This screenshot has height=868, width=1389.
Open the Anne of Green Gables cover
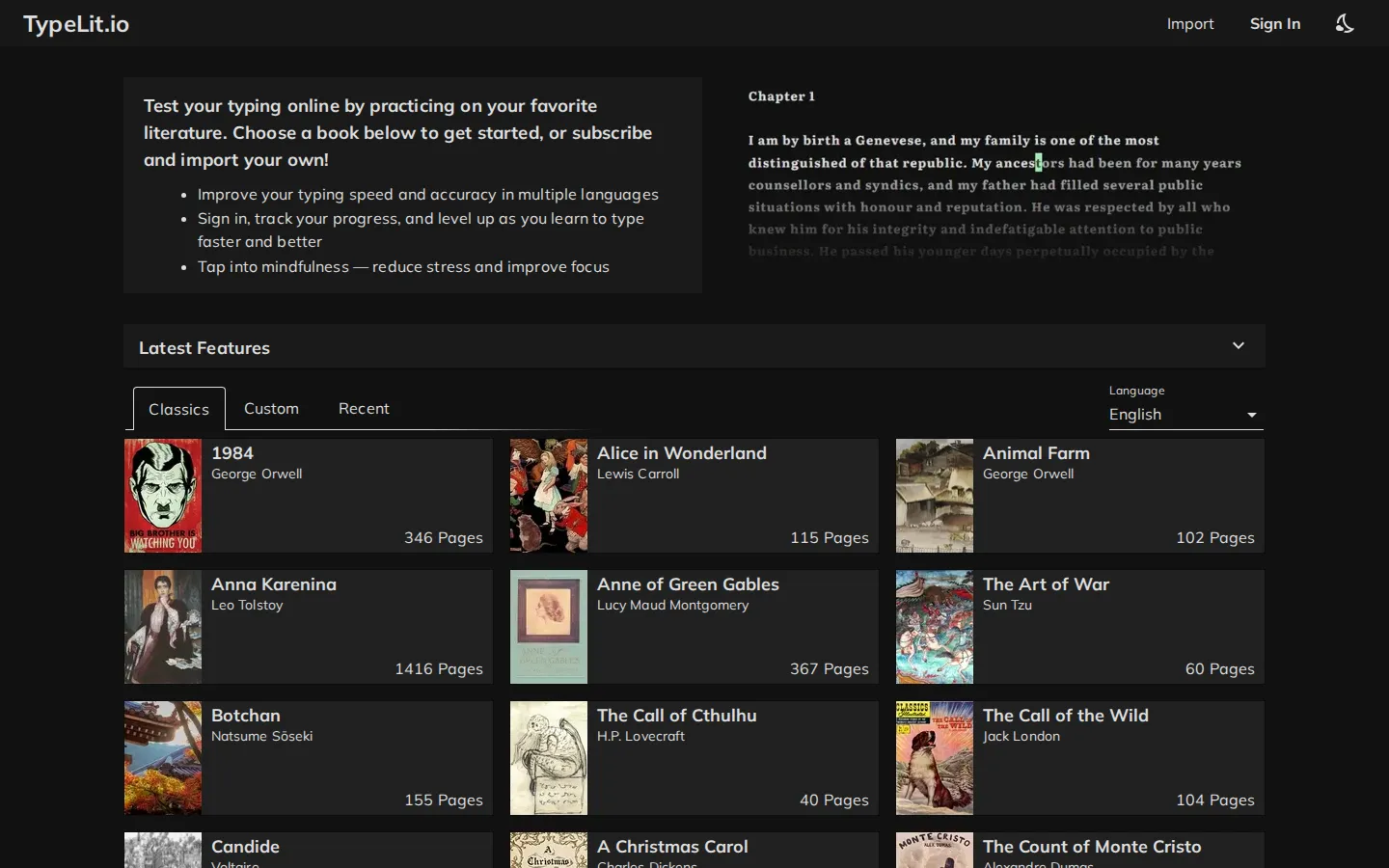pyautogui.click(x=549, y=627)
